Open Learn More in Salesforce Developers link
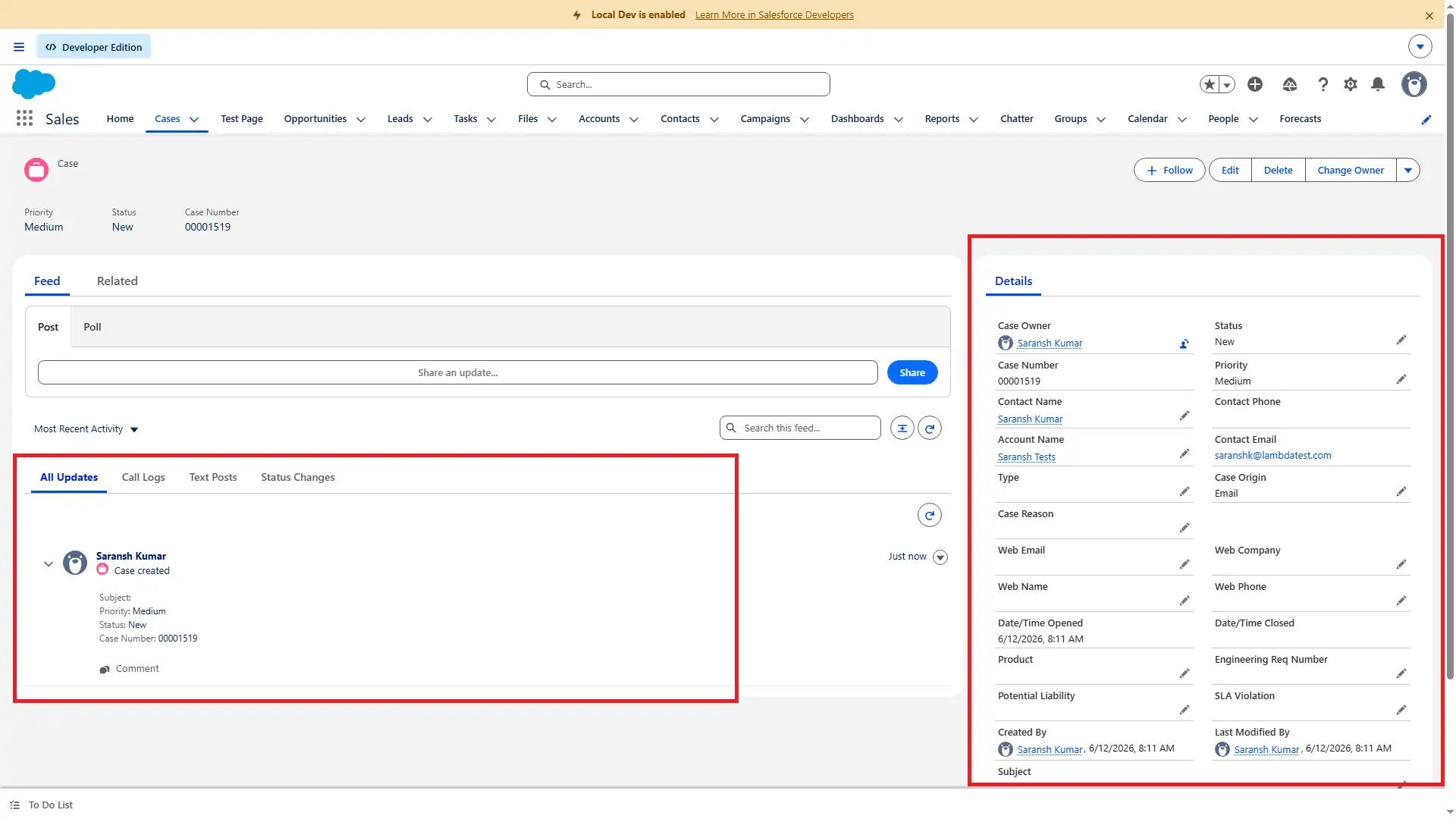This screenshot has width=1456, height=819. [x=774, y=15]
